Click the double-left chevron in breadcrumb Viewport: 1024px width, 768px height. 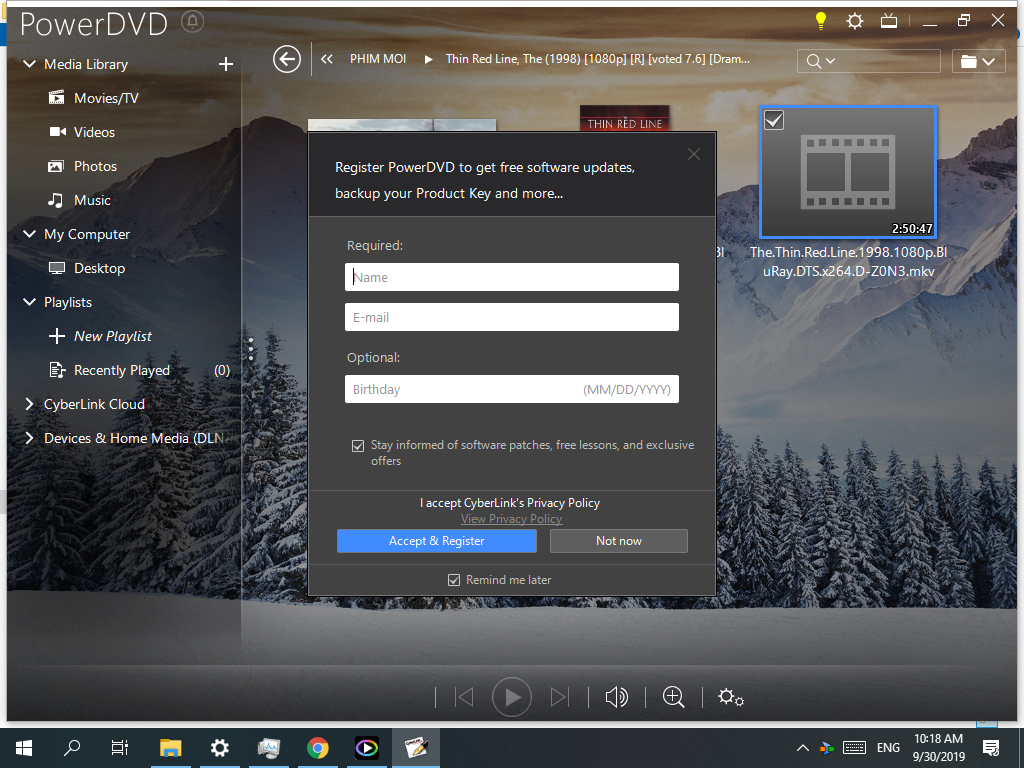(x=327, y=59)
